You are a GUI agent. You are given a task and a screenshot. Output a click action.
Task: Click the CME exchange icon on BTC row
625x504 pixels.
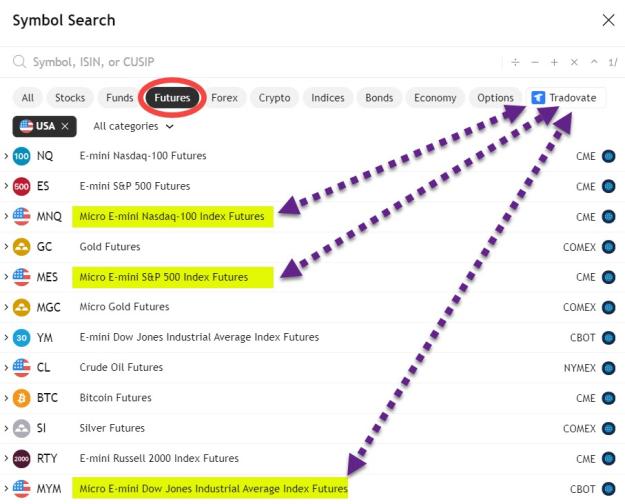[608, 398]
